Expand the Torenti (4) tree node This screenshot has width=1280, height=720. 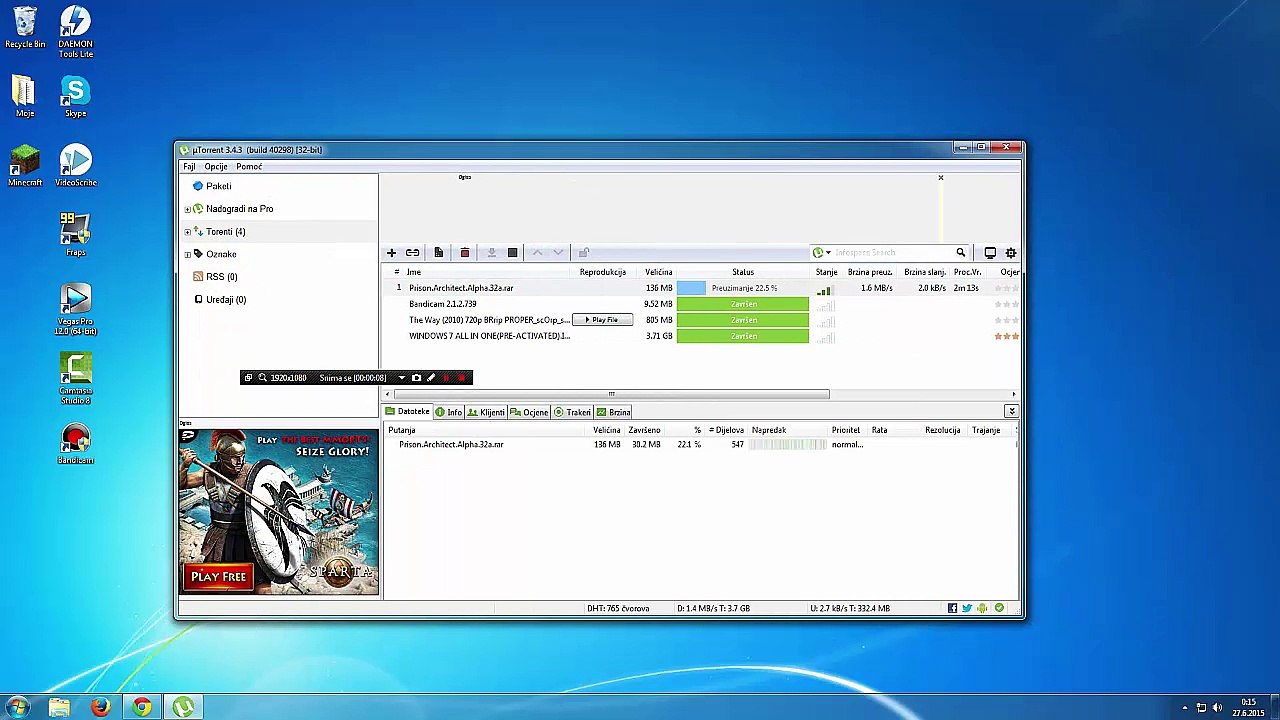click(x=187, y=232)
